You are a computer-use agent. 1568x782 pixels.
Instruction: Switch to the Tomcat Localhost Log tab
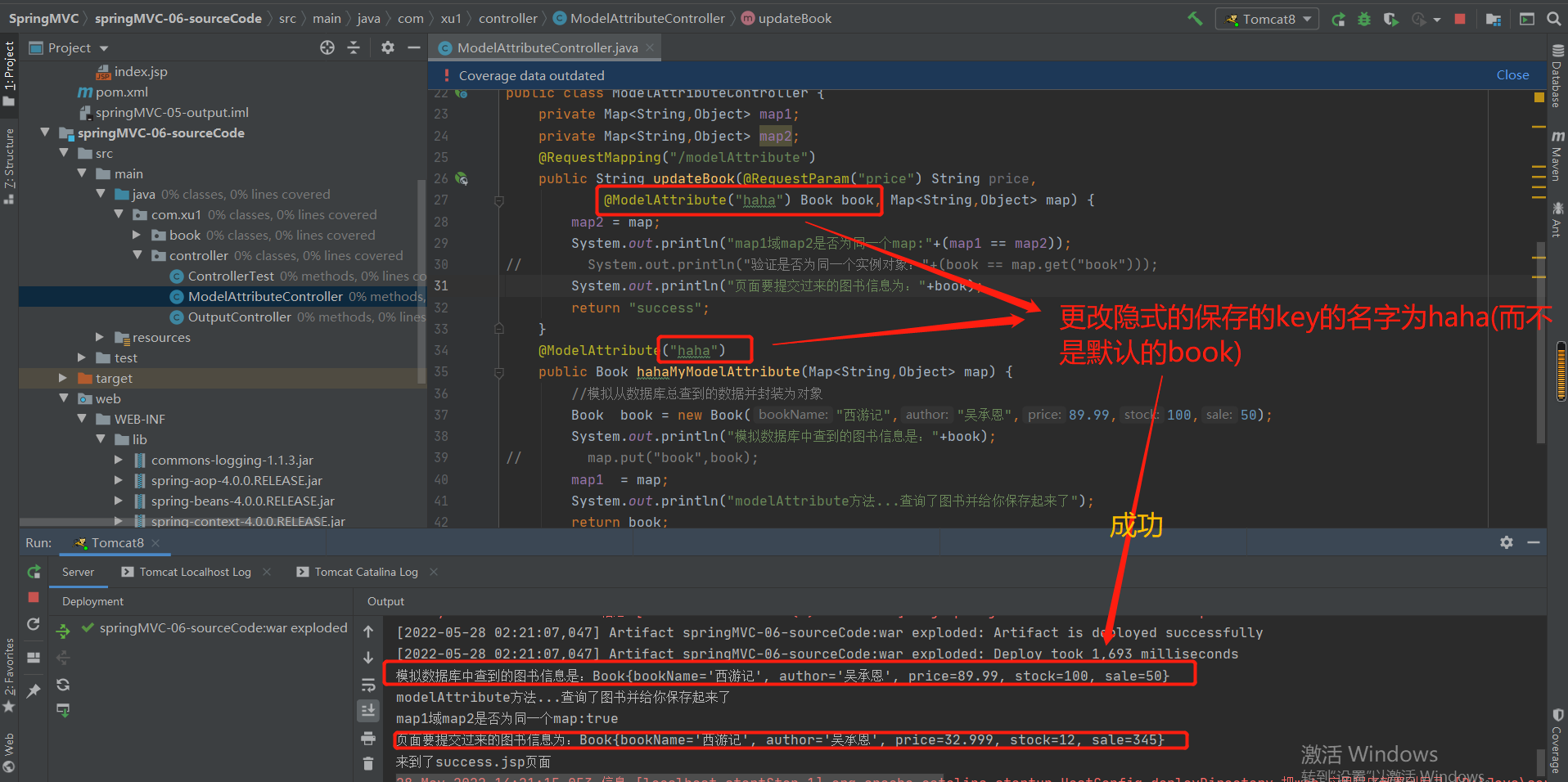point(195,572)
